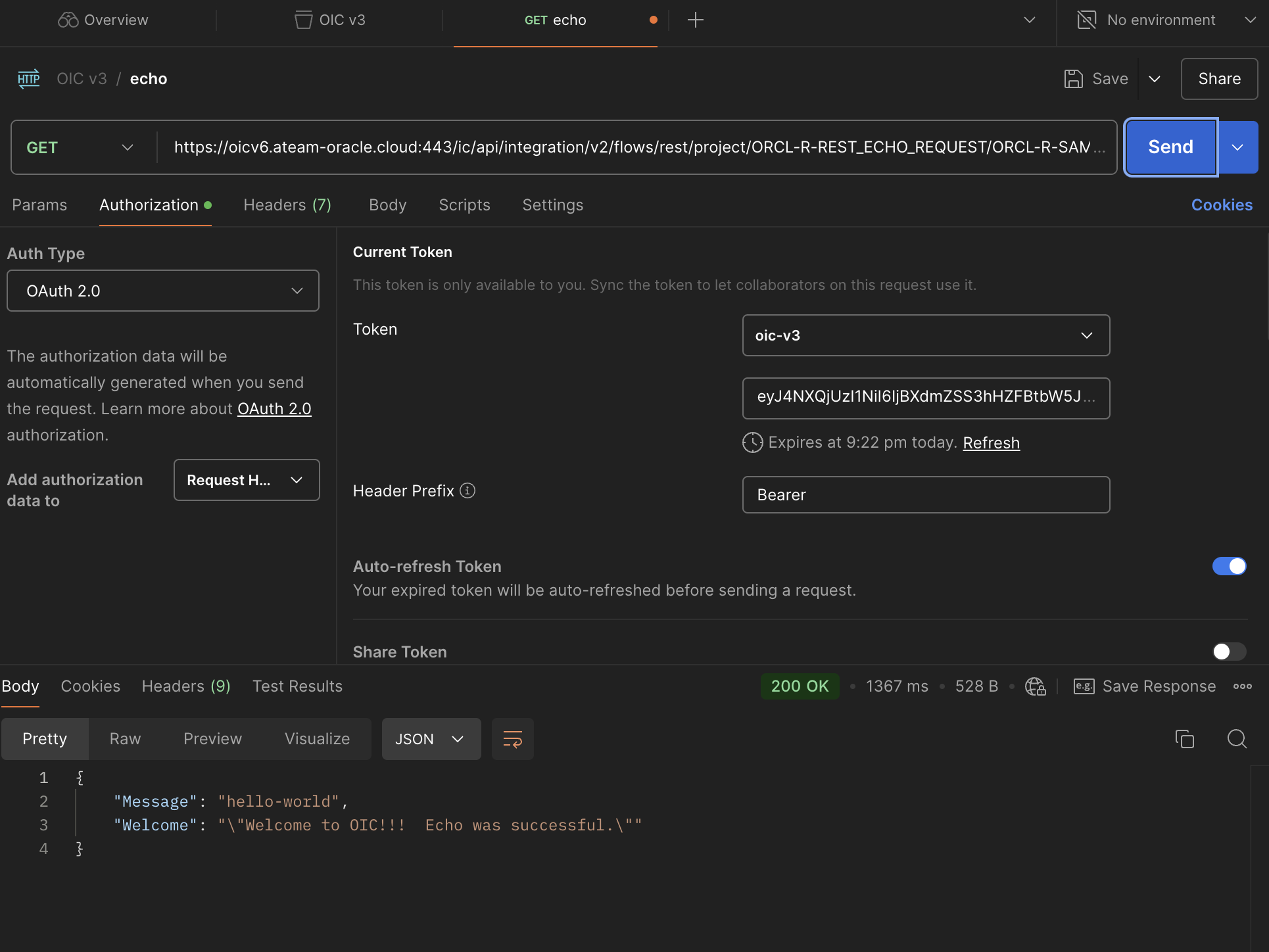Click the Header Prefix info icon
1269x952 pixels.
coord(467,490)
